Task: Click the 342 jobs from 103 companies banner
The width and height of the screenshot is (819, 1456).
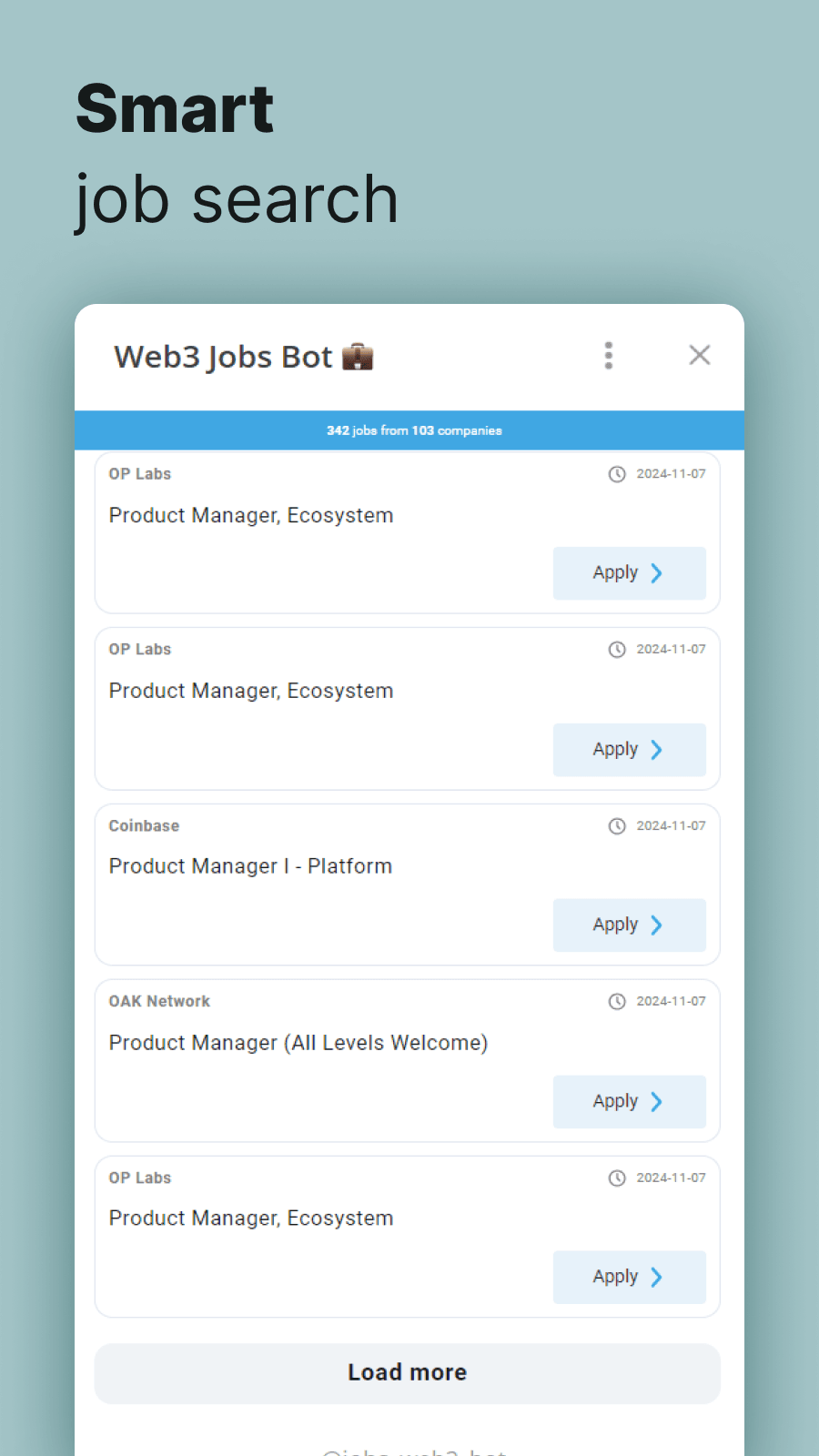Action: click(x=409, y=430)
